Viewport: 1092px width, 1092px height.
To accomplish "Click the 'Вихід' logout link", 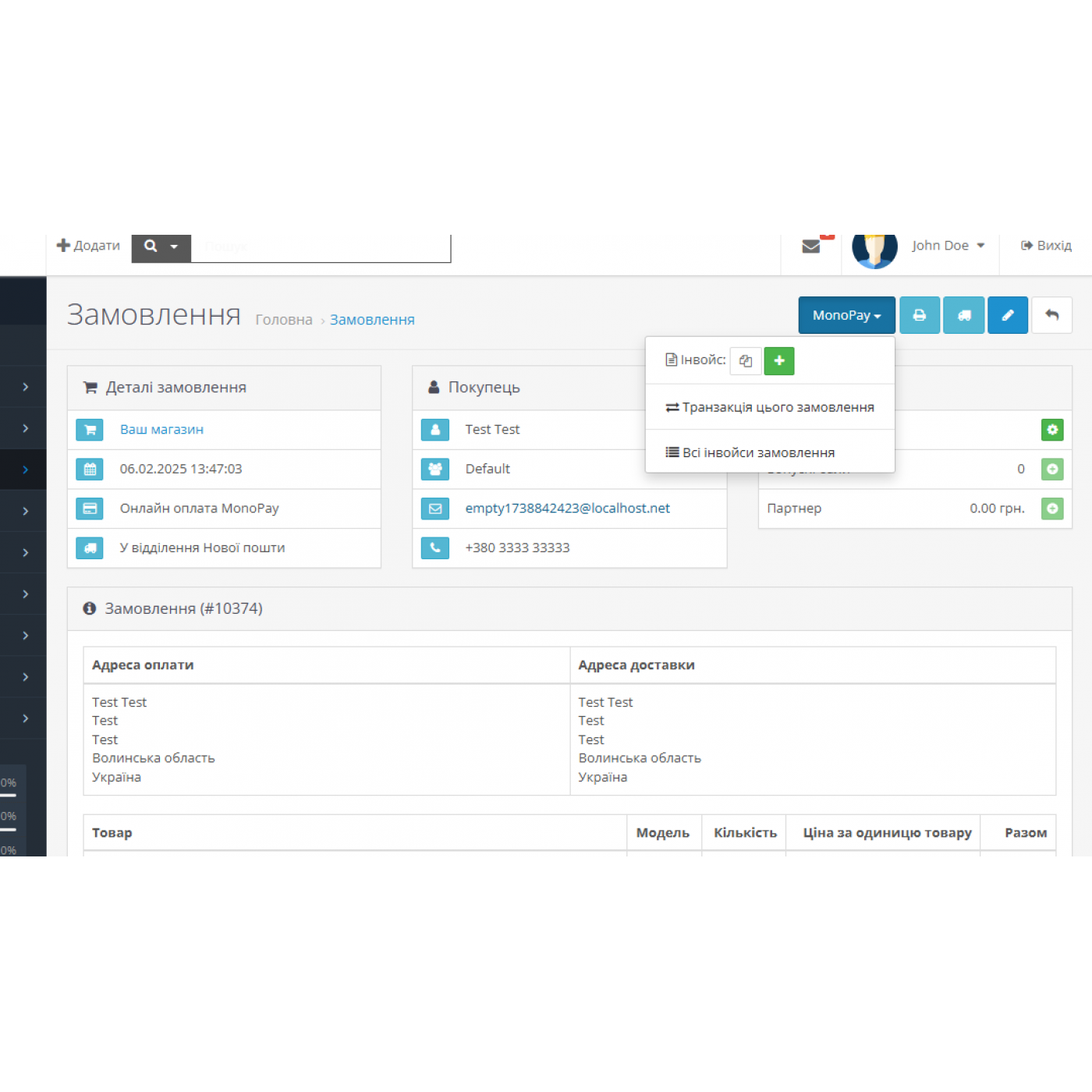I will point(1046,246).
